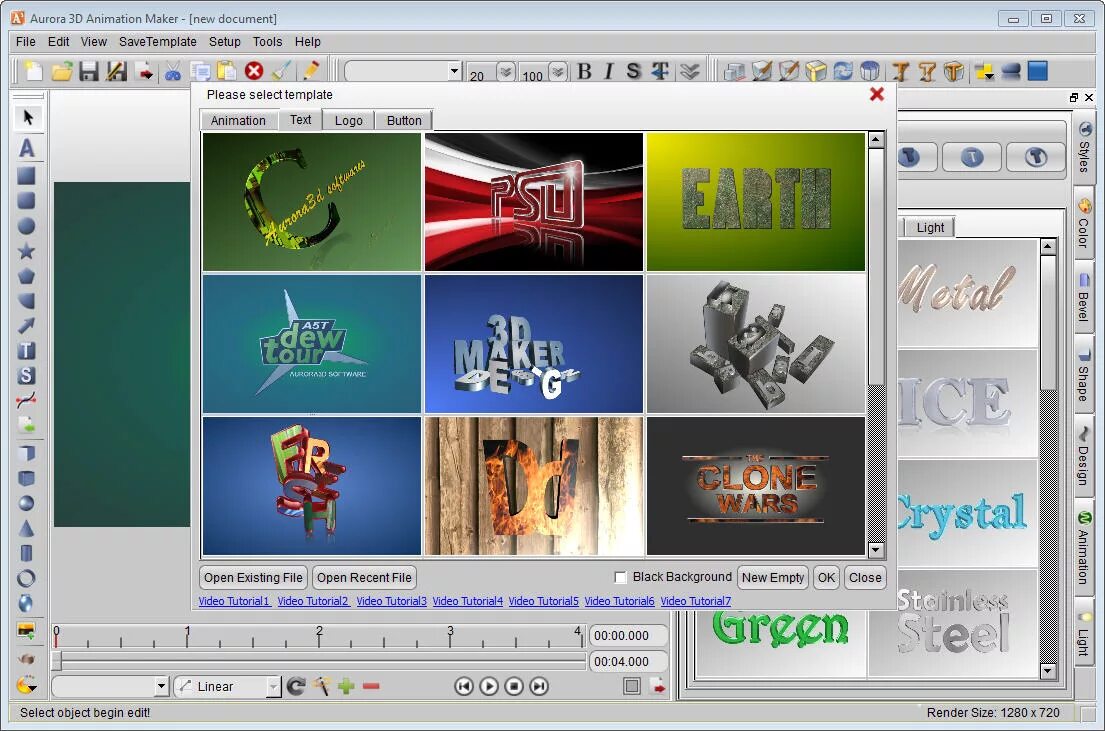This screenshot has width=1105, height=731.
Task: Enable the Black Background checkbox
Action: tap(620, 577)
